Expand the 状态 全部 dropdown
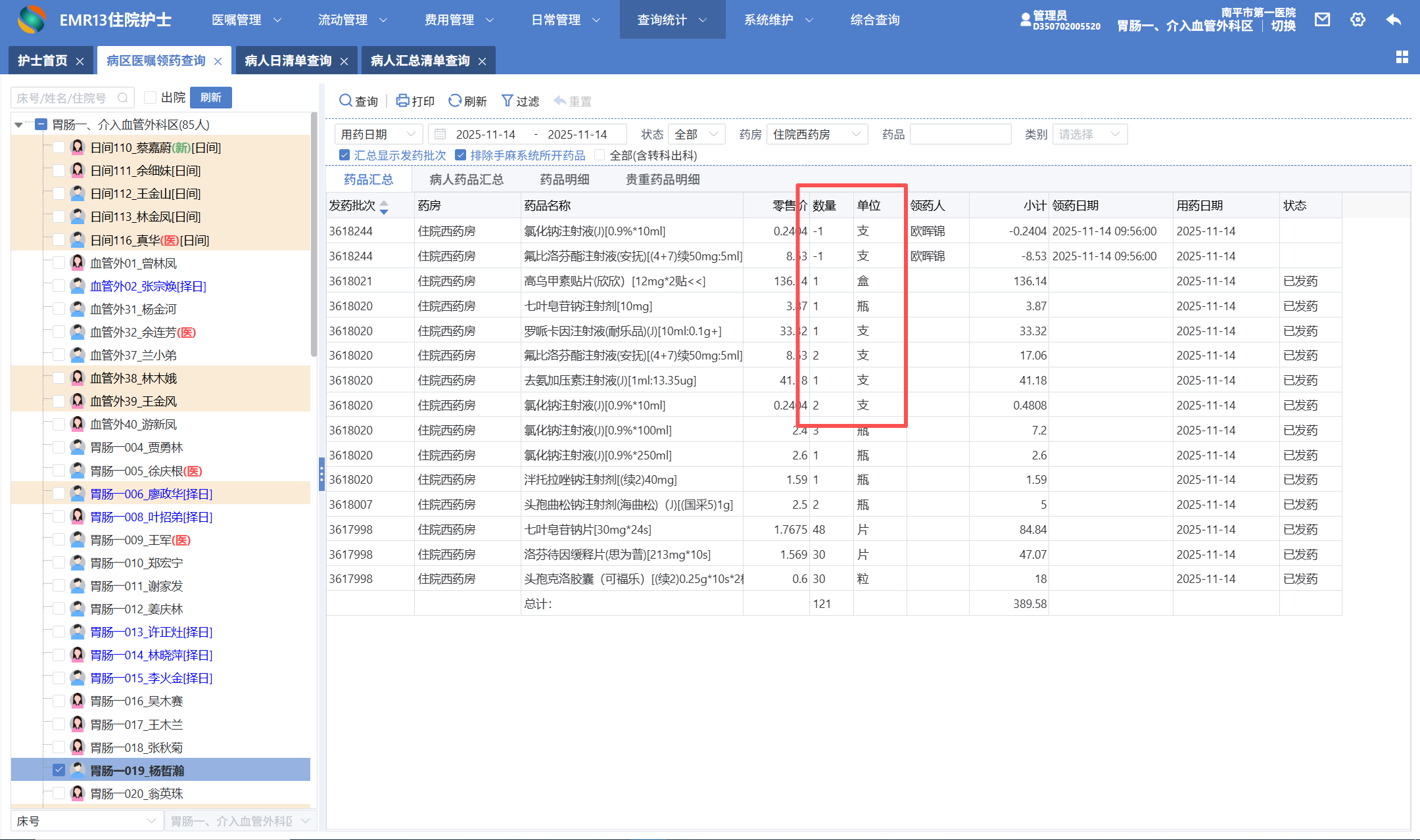This screenshot has height=840, width=1420. pos(696,134)
